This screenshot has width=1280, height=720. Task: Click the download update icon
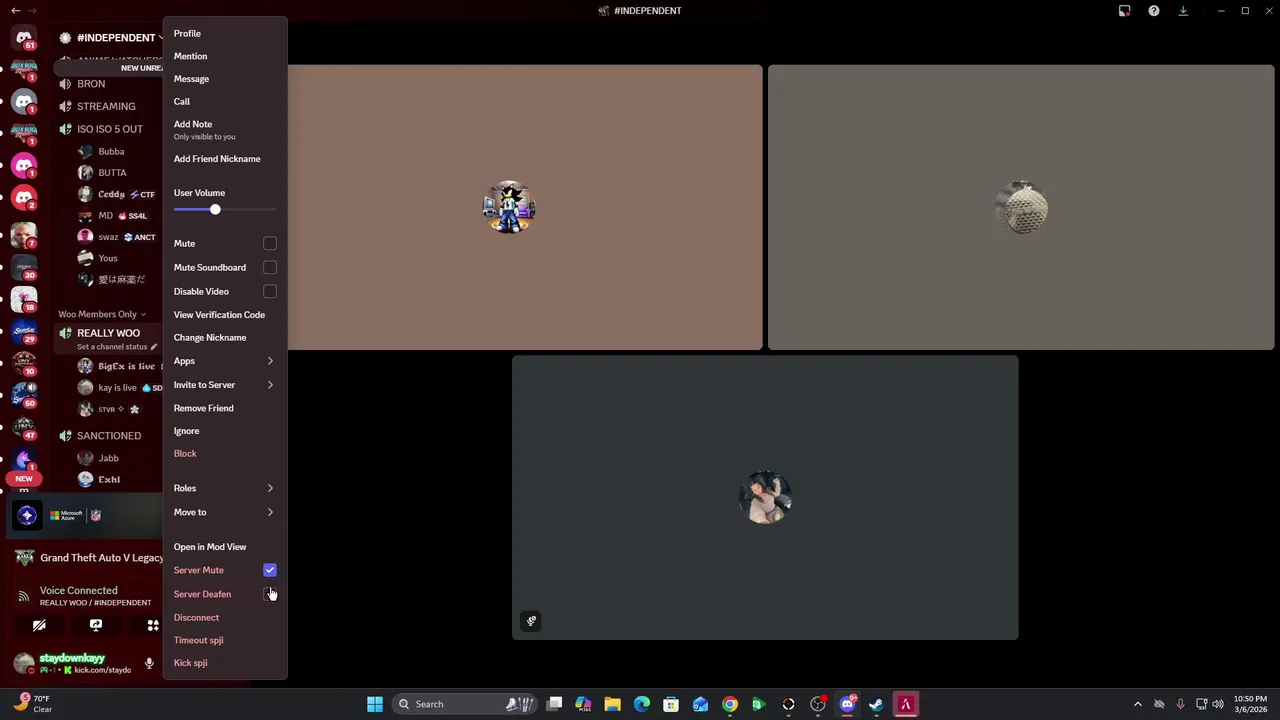pyautogui.click(x=1183, y=11)
